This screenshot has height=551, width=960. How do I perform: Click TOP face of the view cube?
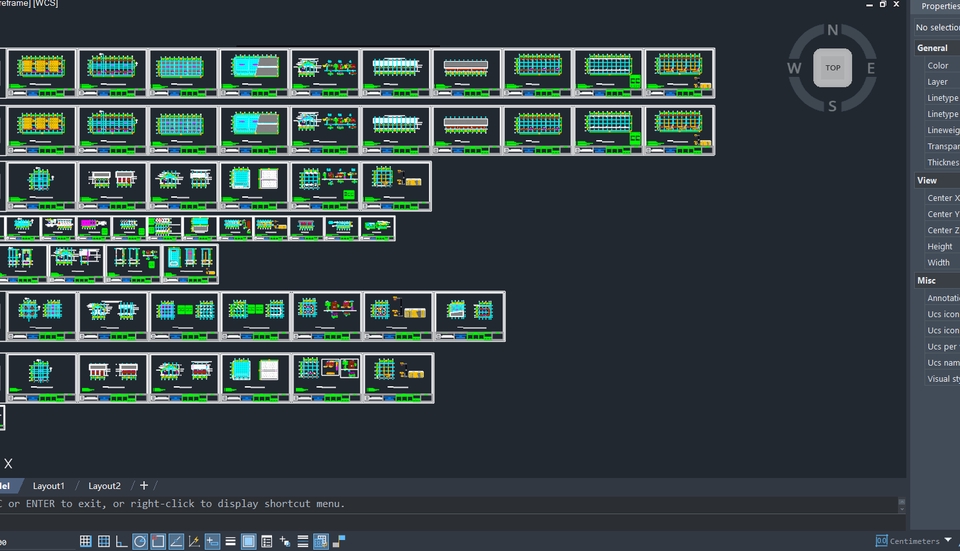pyautogui.click(x=832, y=68)
